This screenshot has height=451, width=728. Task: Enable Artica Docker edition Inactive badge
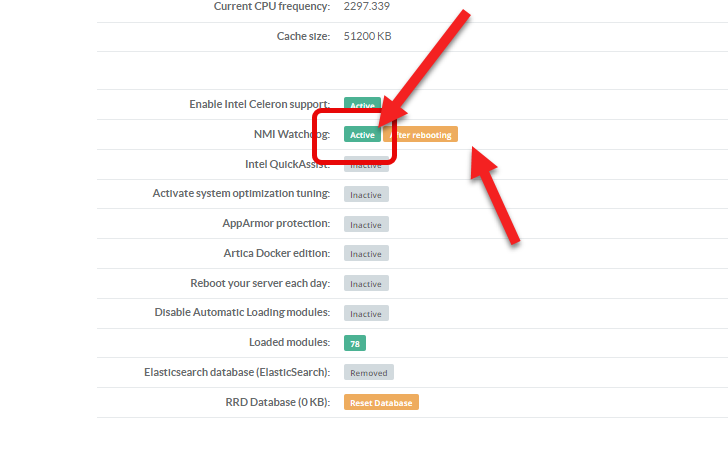tap(366, 254)
